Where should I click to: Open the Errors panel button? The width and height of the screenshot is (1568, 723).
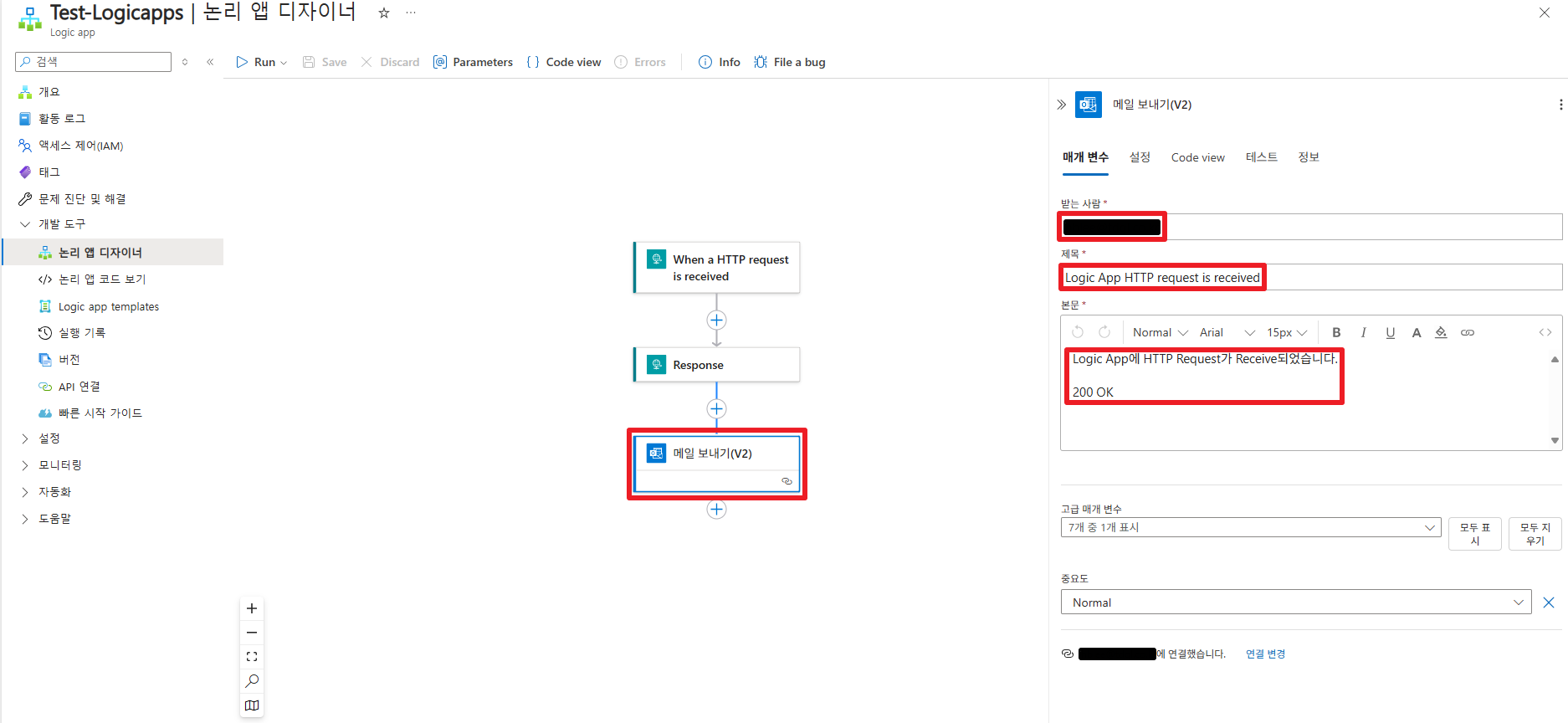(640, 62)
